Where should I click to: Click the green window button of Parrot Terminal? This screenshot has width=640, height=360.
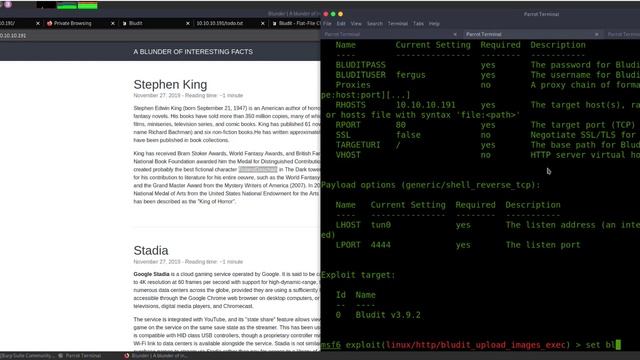(333, 14)
